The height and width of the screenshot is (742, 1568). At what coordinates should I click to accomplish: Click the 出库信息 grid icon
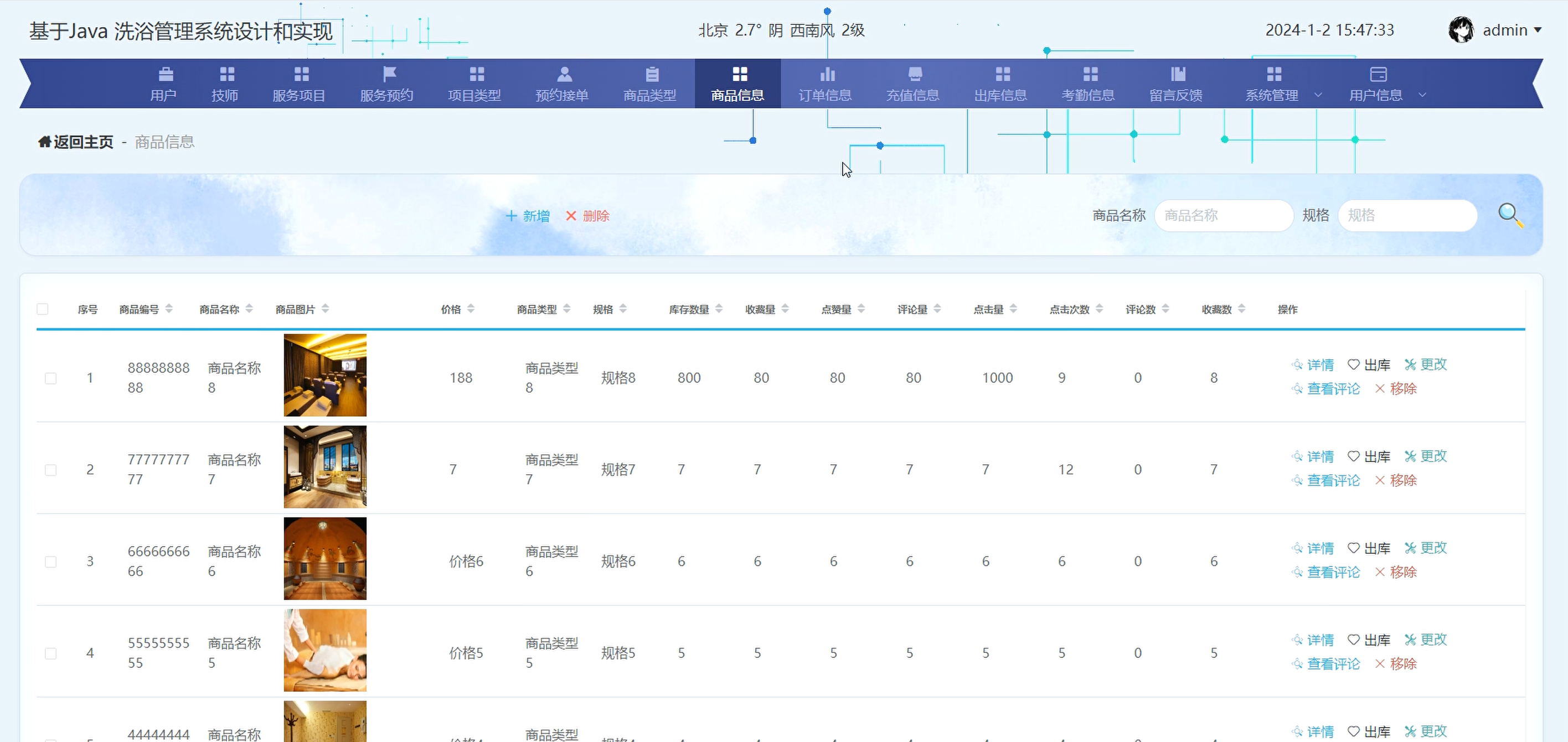point(1003,74)
